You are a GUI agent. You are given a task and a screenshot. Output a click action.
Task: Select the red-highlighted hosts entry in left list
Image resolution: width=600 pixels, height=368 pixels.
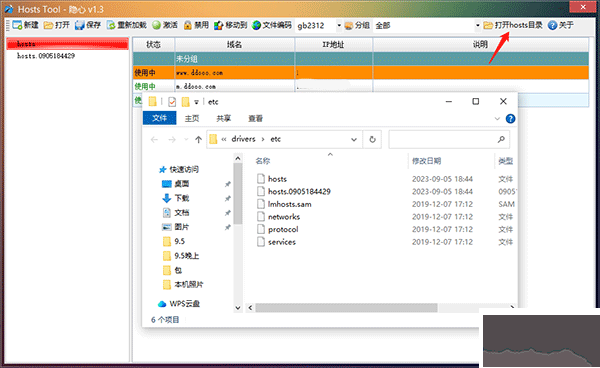(x=67, y=44)
